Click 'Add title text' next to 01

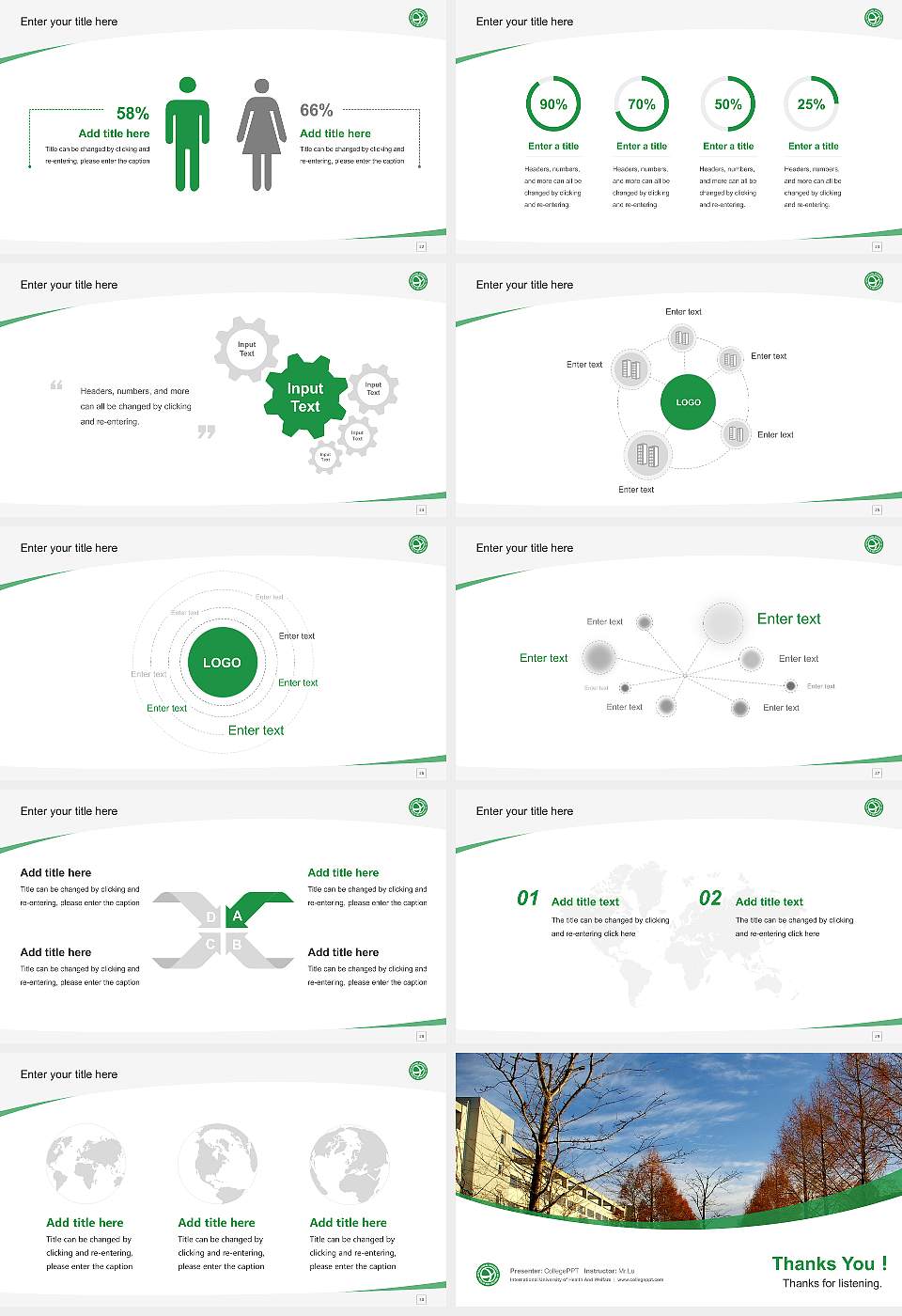coord(585,901)
